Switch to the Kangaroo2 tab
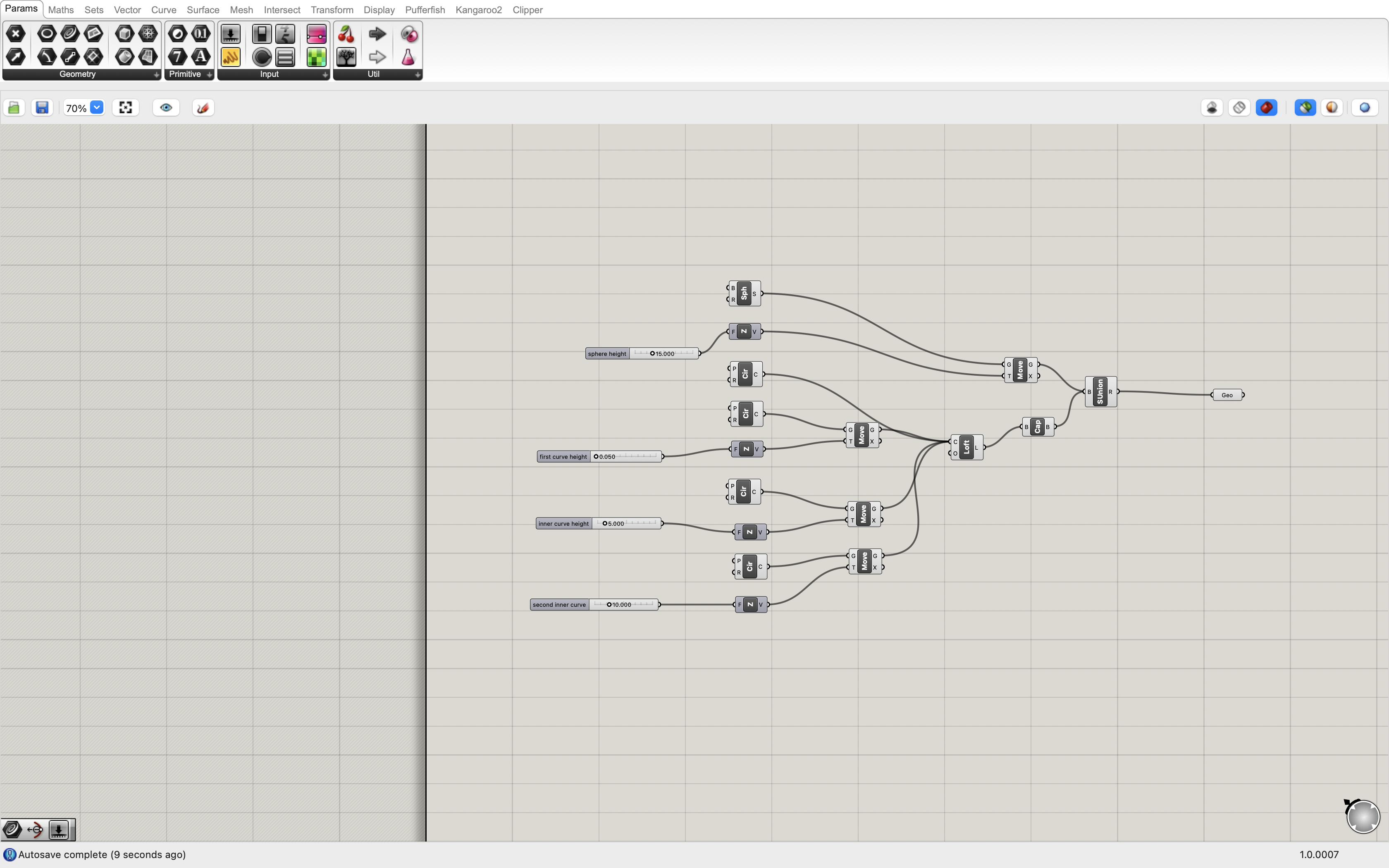 tap(478, 10)
